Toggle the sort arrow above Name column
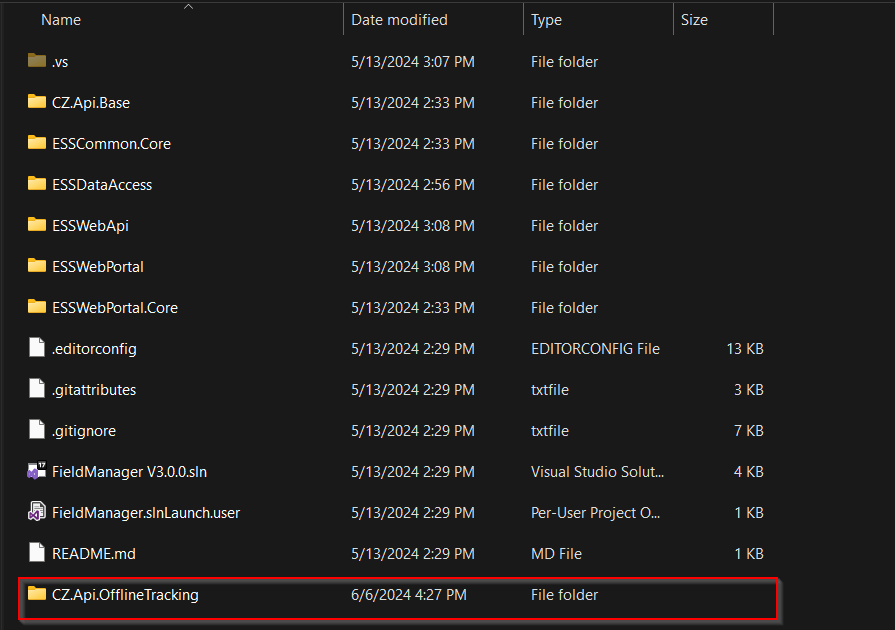This screenshot has width=895, height=630. (x=188, y=7)
